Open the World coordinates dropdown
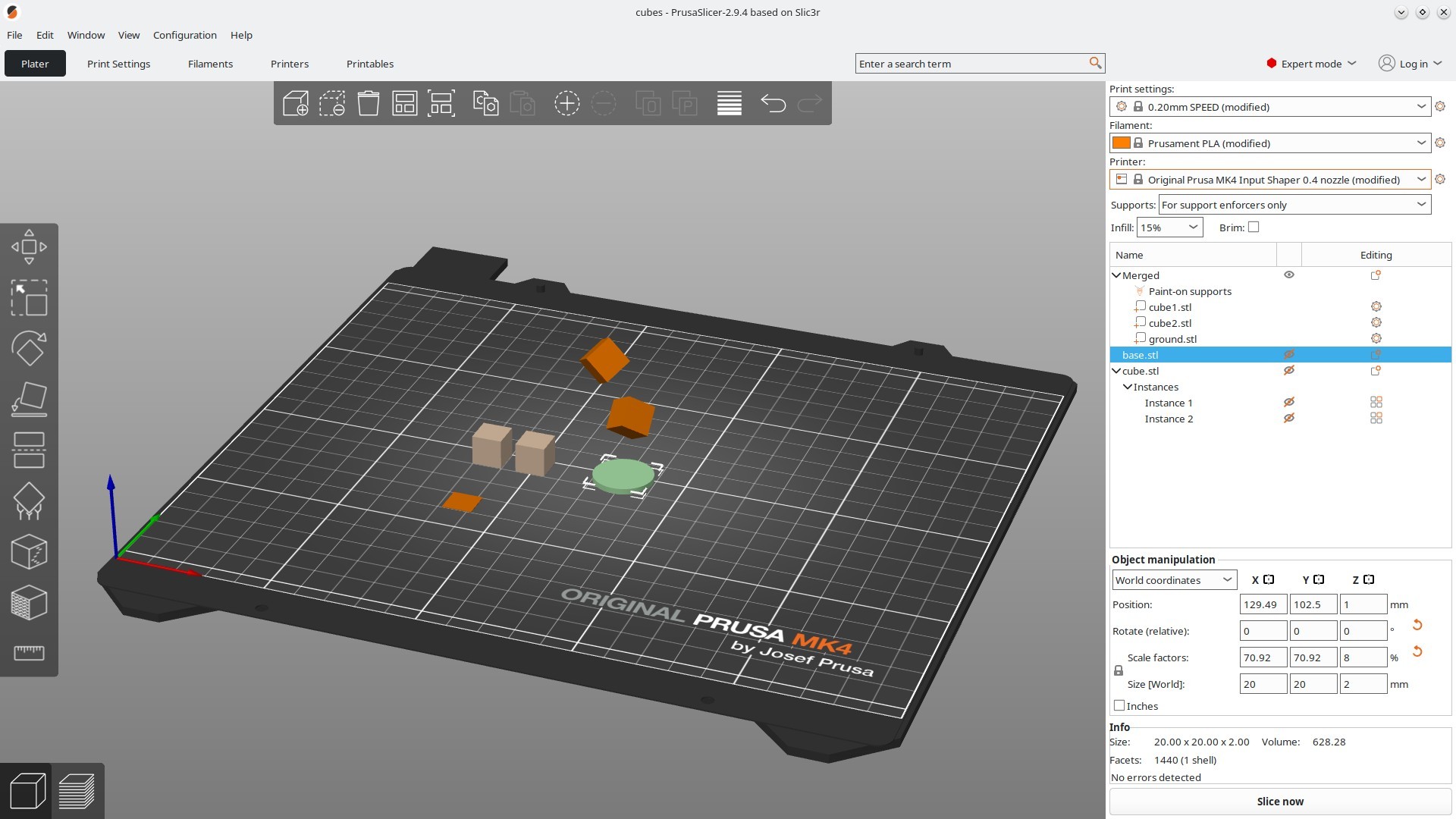The height and width of the screenshot is (819, 1456). (x=1175, y=580)
